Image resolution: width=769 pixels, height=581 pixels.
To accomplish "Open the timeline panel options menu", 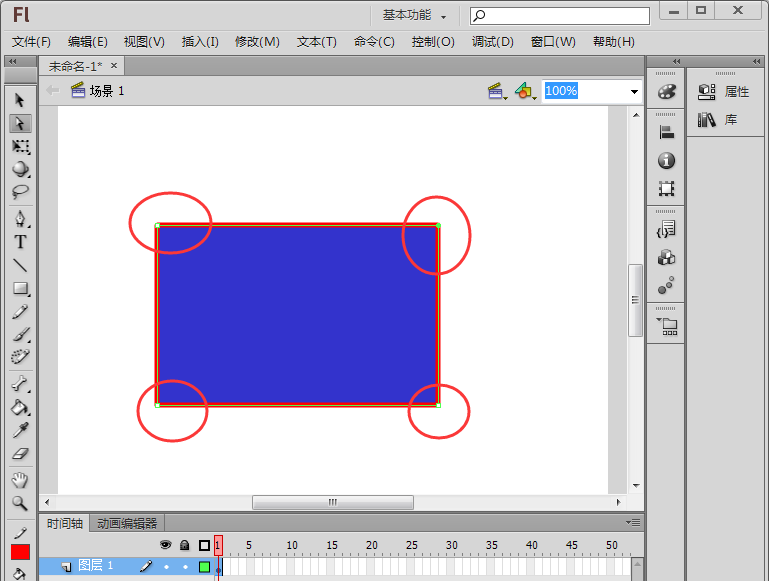I will pos(633,523).
